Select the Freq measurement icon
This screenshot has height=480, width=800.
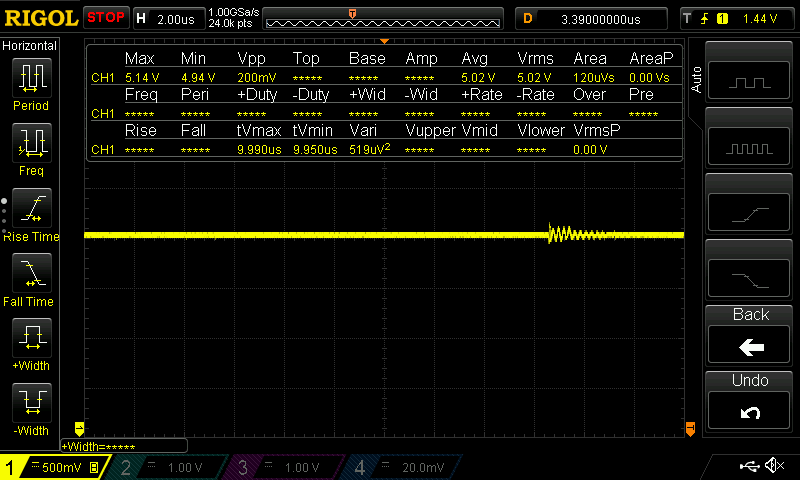[x=32, y=142]
